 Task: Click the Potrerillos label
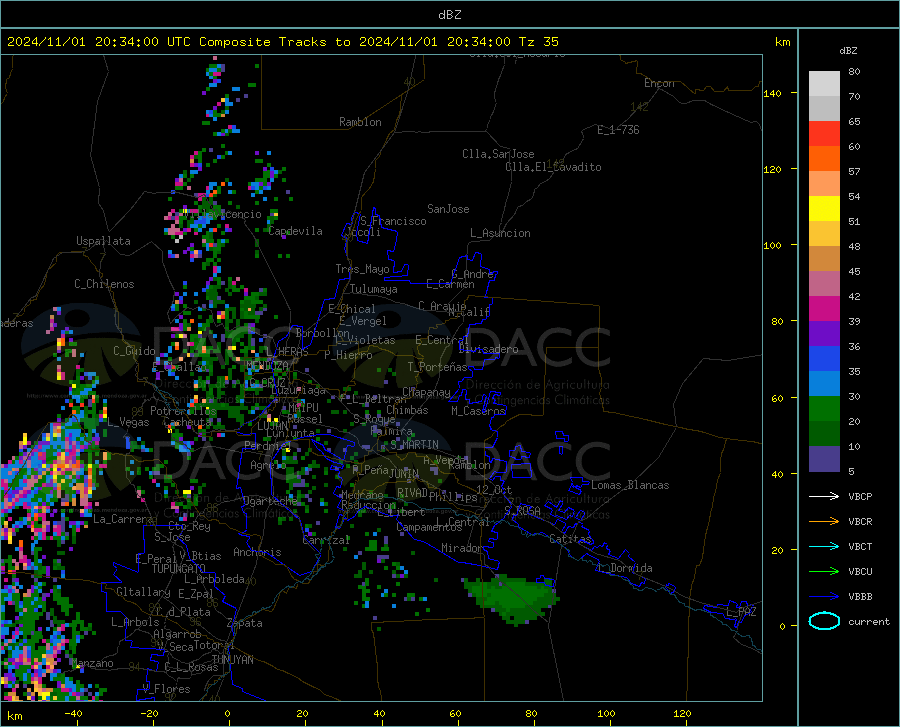[x=183, y=411]
